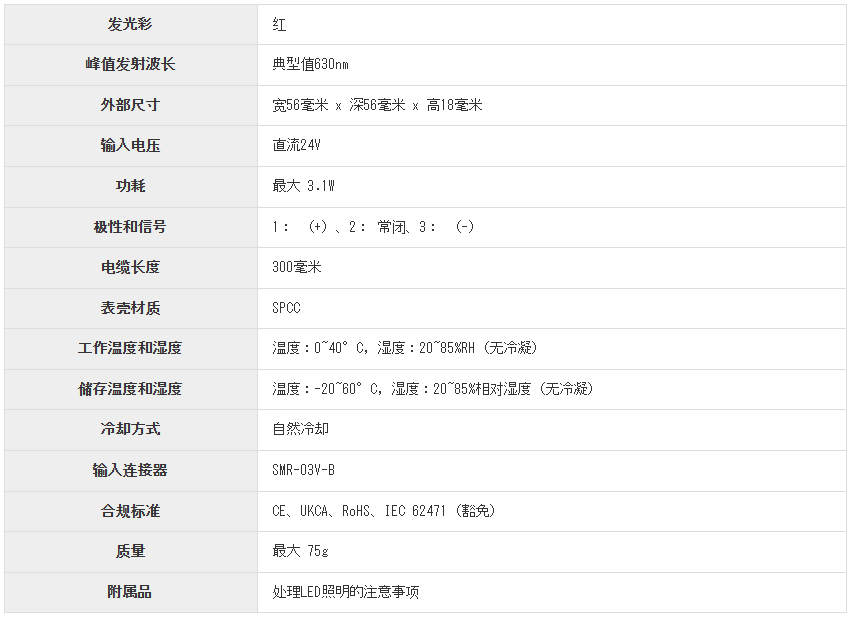Select the '宽56毫米 x 深56毫米 x 高18毫米' dimensions
The height and width of the screenshot is (619, 853).
[377, 105]
